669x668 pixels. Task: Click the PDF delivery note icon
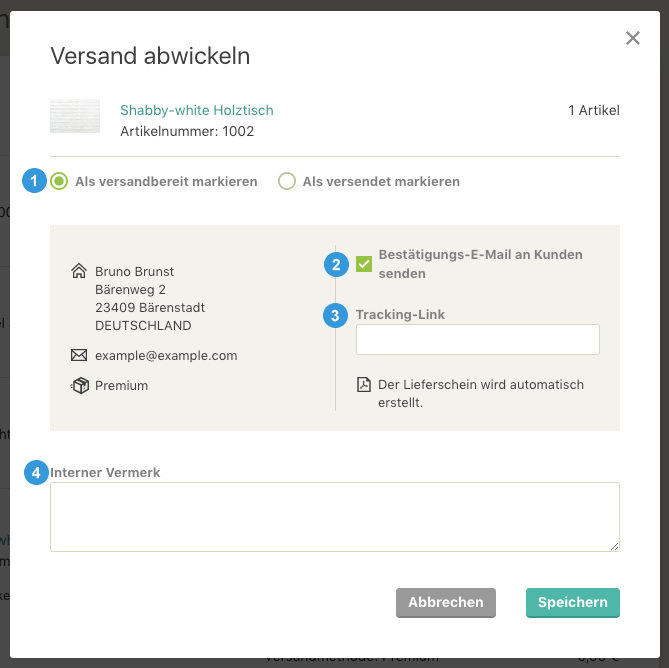click(364, 384)
